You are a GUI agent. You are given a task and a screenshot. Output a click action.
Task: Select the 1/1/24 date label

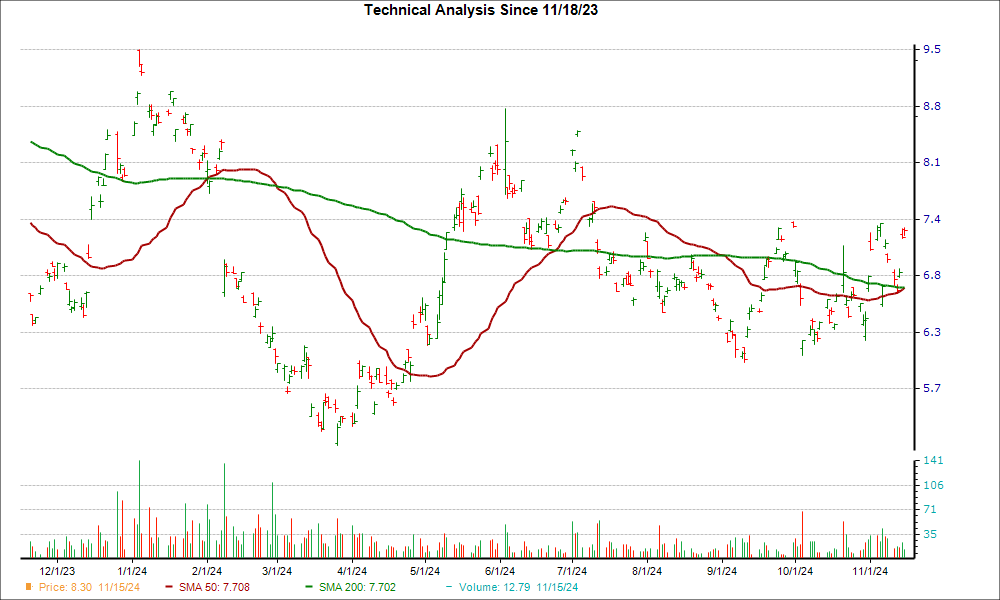(x=131, y=571)
